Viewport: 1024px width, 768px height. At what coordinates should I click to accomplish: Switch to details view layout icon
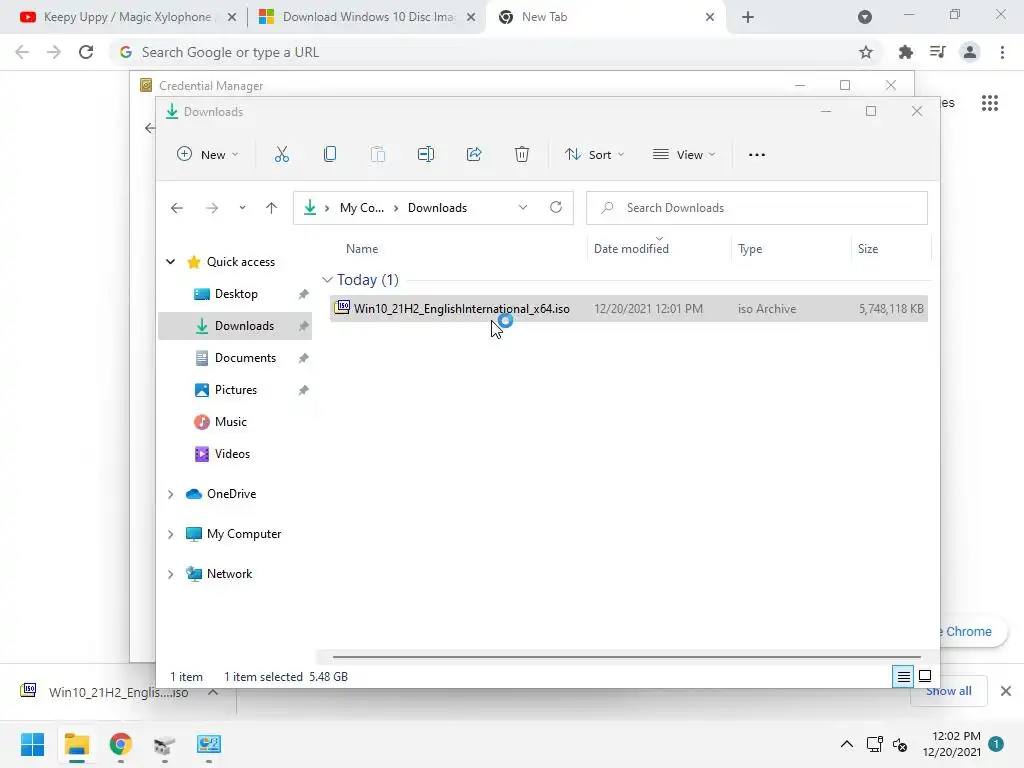tap(903, 677)
